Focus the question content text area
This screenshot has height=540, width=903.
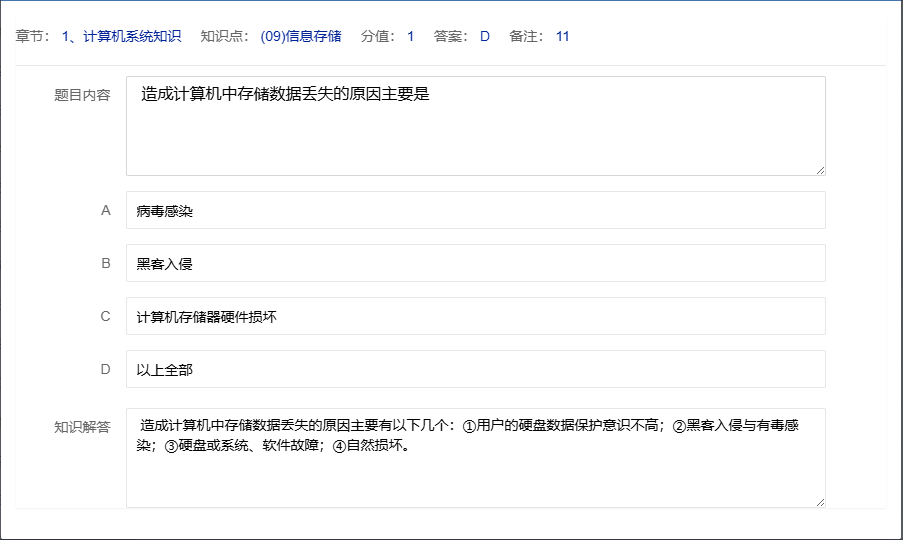(x=475, y=126)
